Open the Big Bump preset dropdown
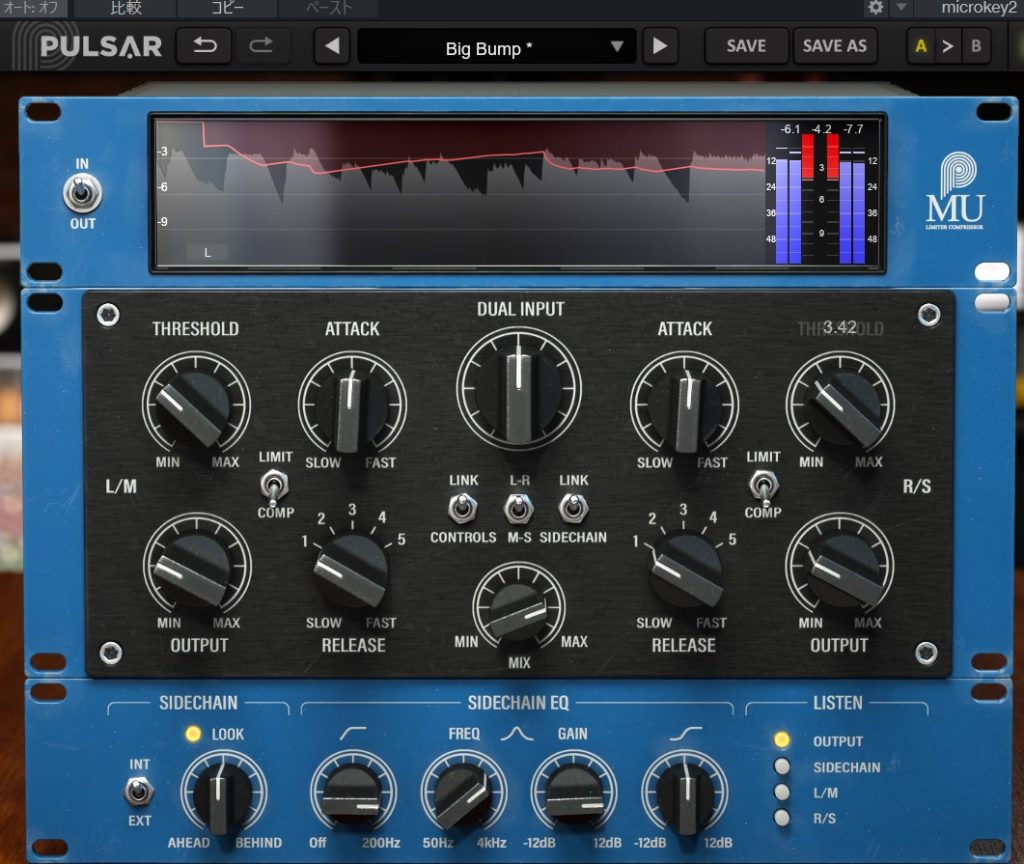Viewport: 1024px width, 864px height. [x=496, y=47]
